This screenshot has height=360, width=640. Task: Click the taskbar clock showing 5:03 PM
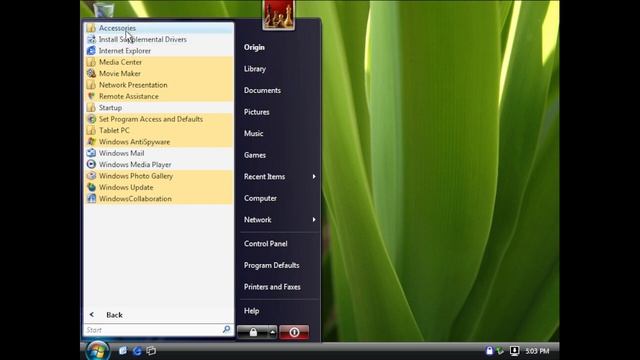coord(537,351)
